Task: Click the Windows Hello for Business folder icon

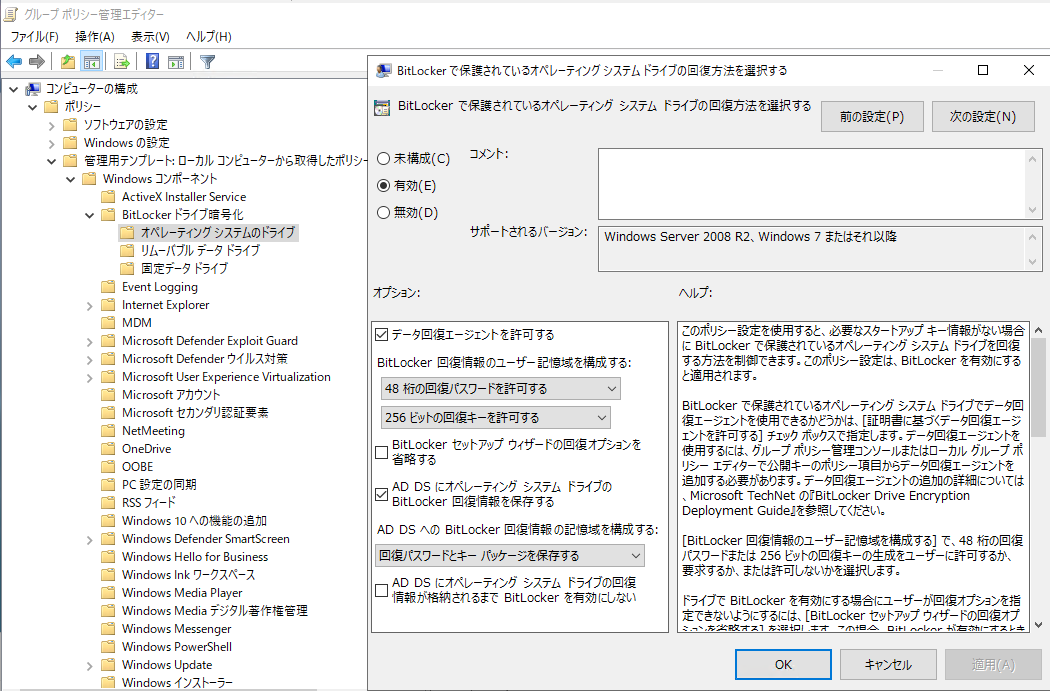Action: tap(108, 556)
